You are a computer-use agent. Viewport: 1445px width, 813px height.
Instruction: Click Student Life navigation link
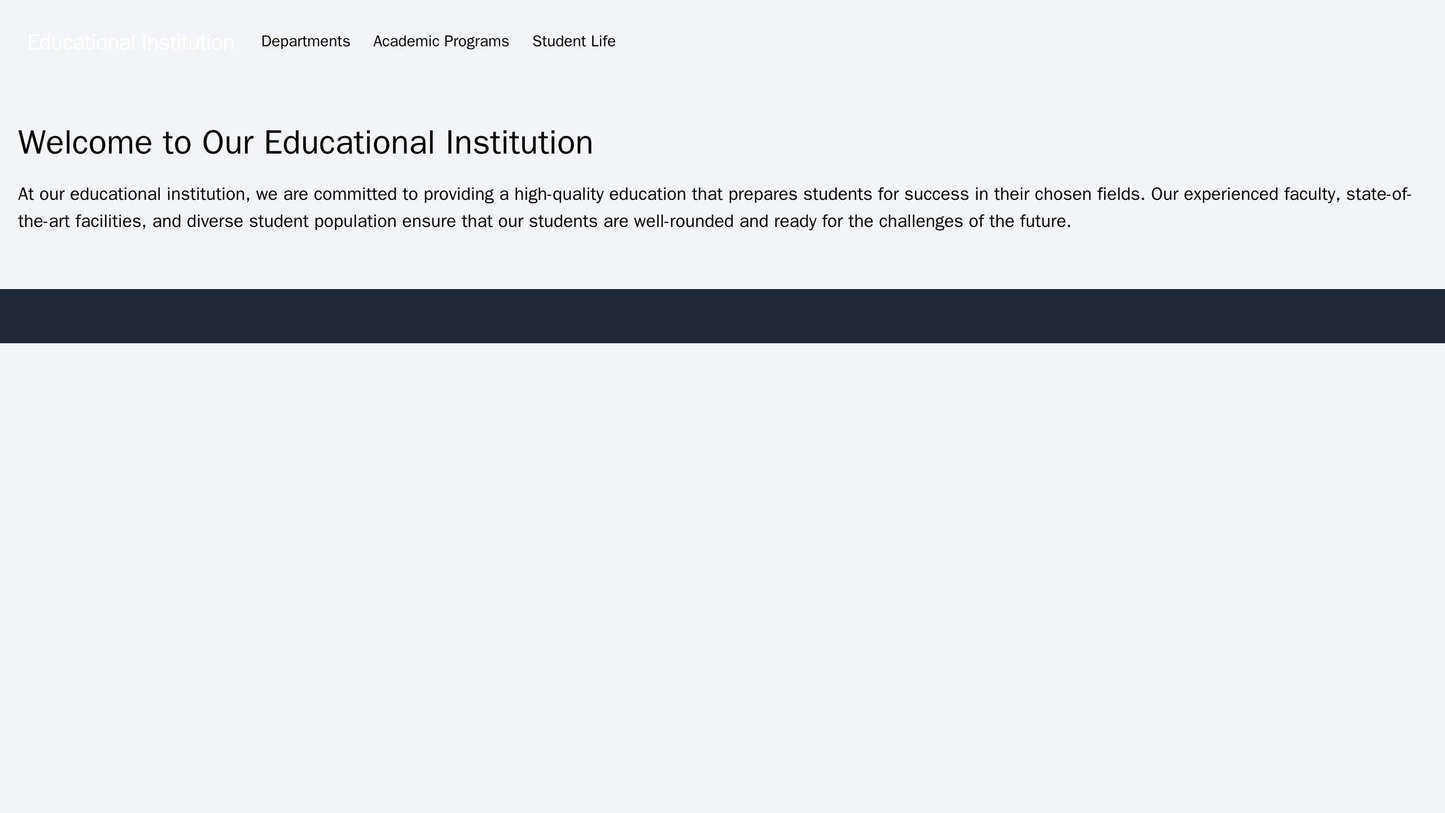pos(572,41)
